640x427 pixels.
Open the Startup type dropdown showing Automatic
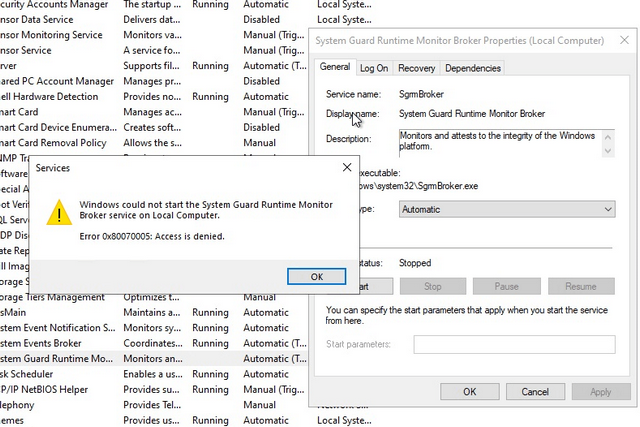[507, 209]
